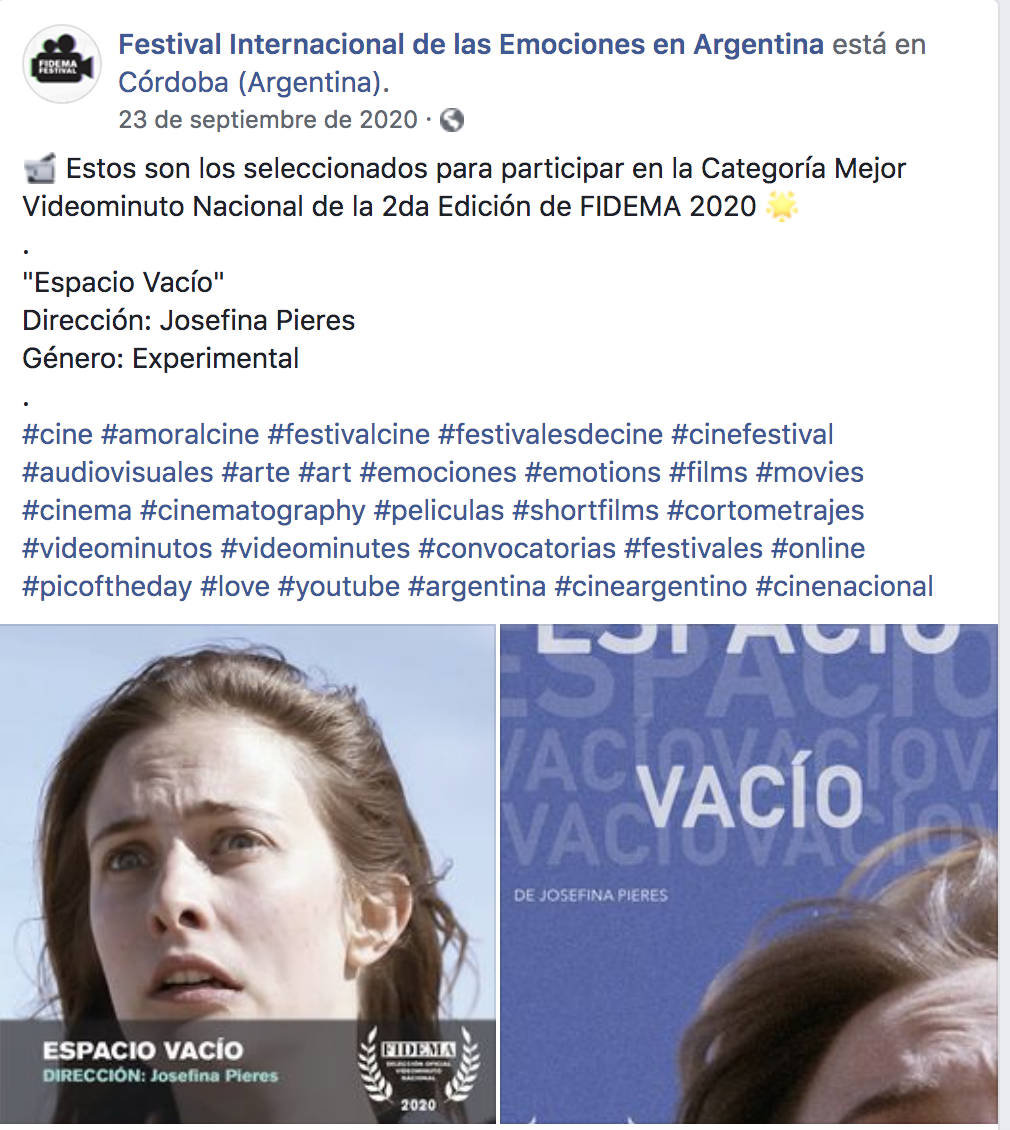The height and width of the screenshot is (1130, 1010).
Task: Follow the #amoralcine hashtag
Action: 180,435
